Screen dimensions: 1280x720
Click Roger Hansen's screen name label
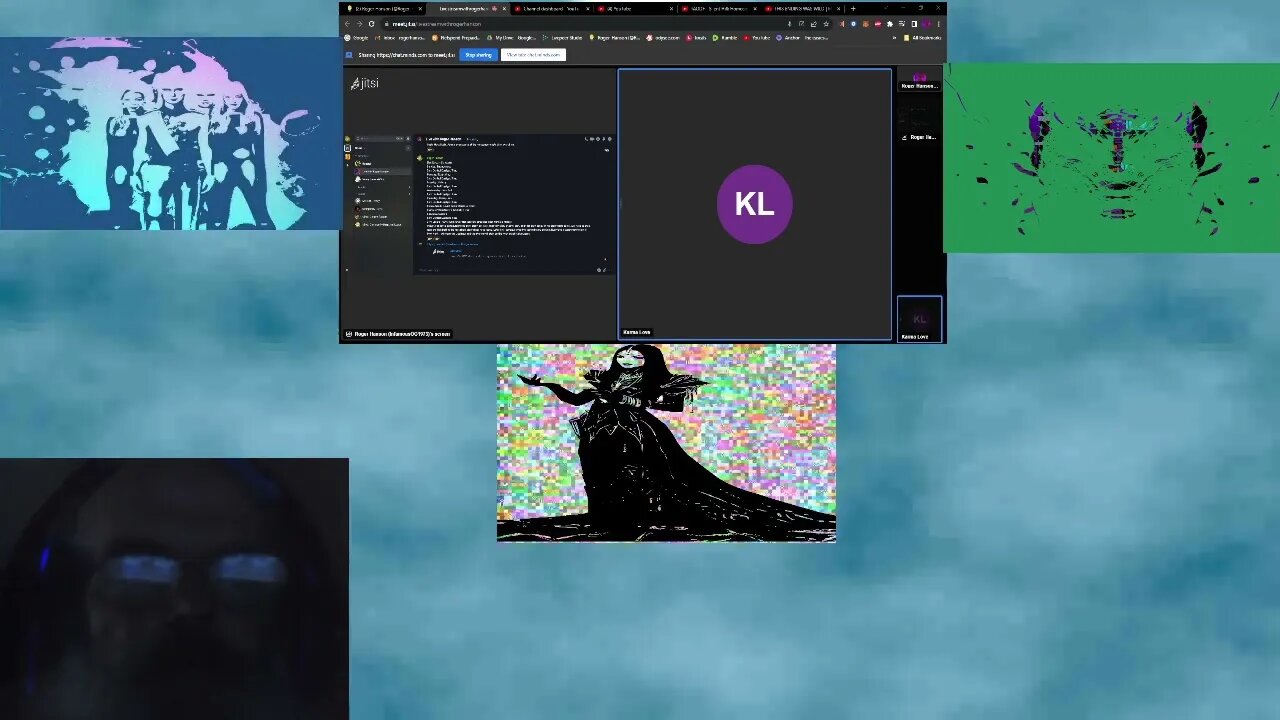[398, 334]
